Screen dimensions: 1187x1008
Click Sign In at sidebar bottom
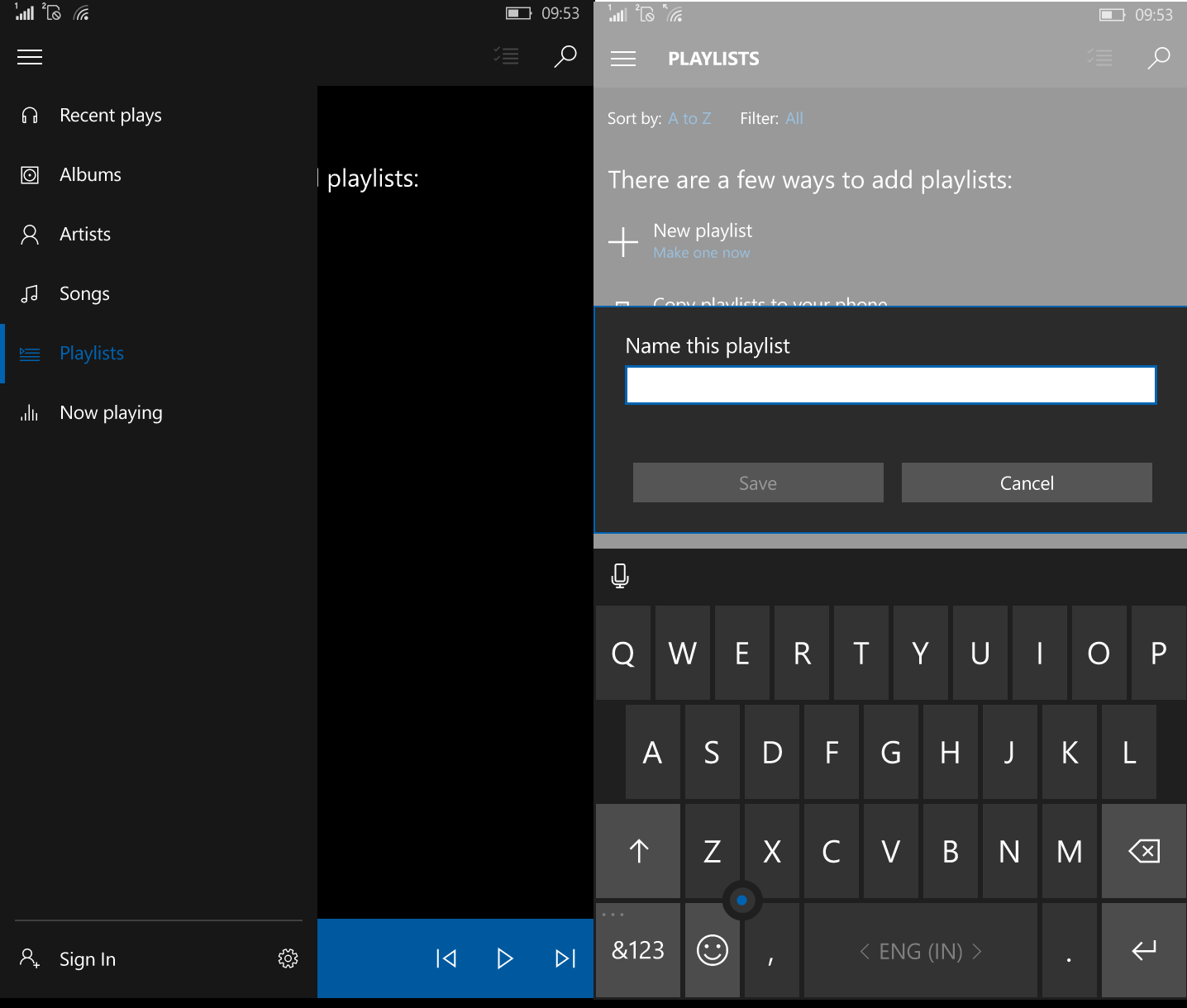(x=87, y=959)
